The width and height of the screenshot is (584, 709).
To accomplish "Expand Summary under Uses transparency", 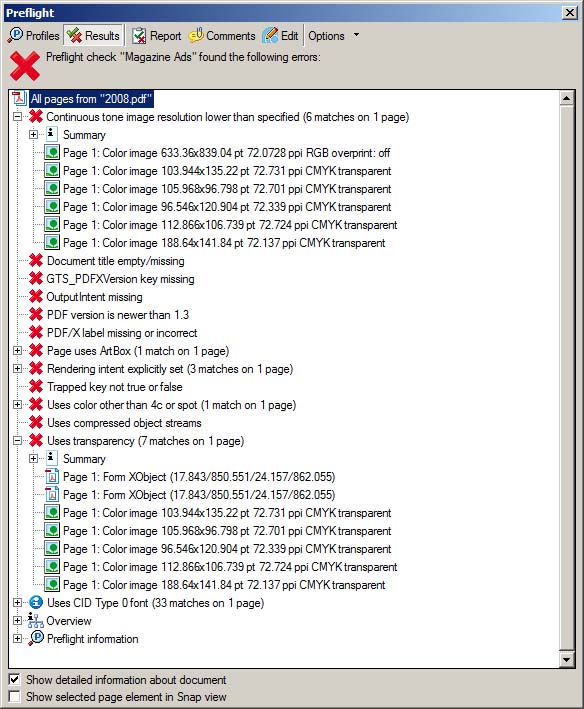I will [x=33, y=459].
